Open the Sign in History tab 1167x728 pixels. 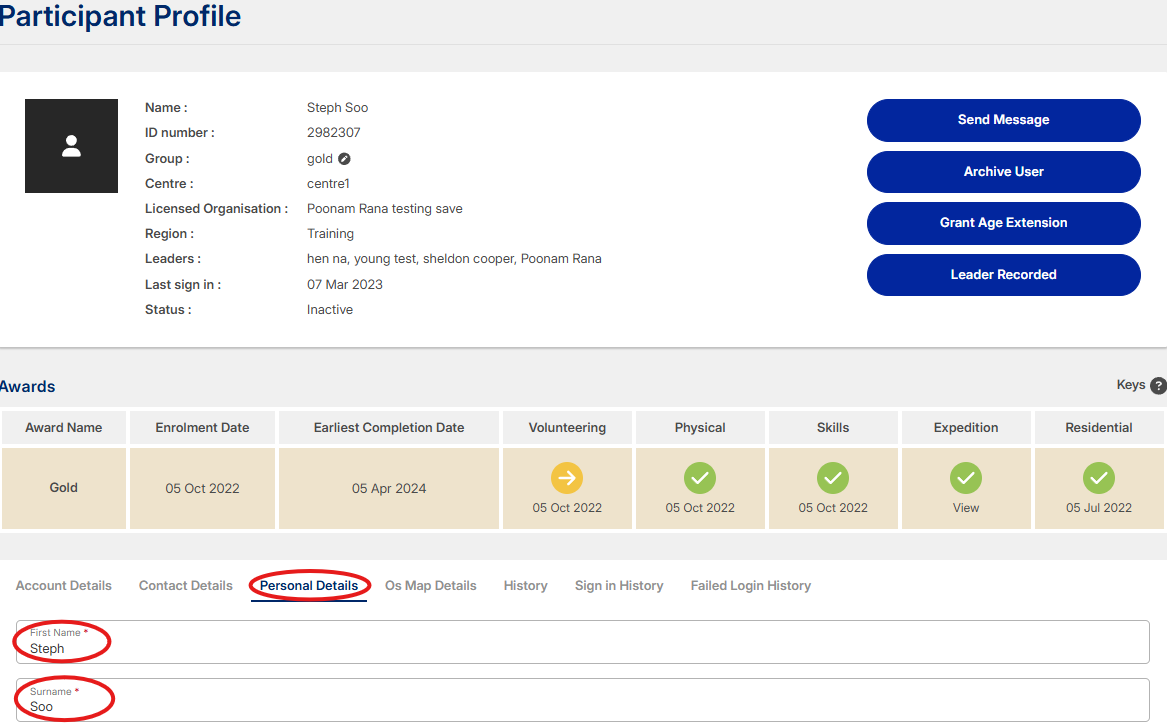click(x=619, y=586)
